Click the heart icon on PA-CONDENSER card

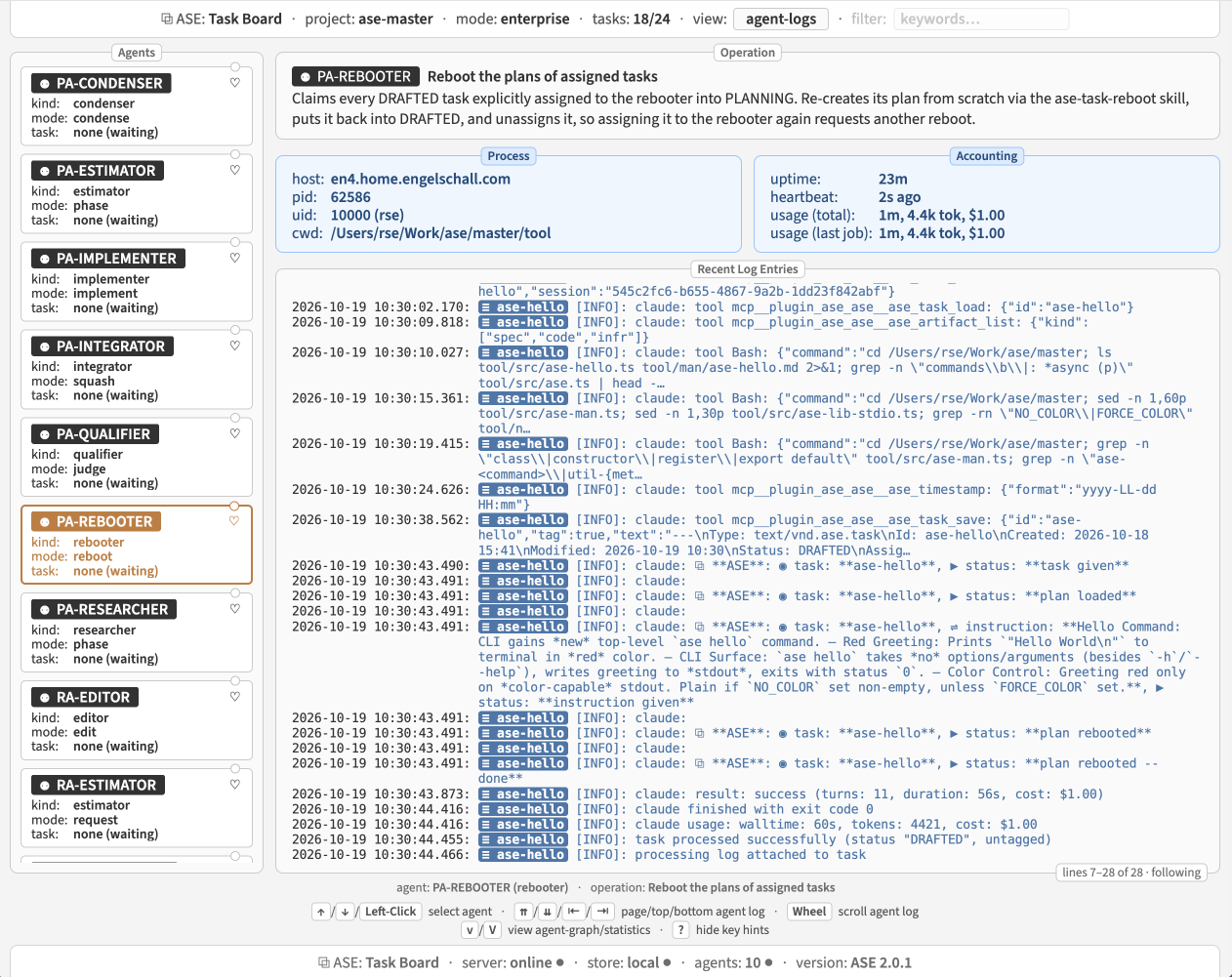pos(234,83)
